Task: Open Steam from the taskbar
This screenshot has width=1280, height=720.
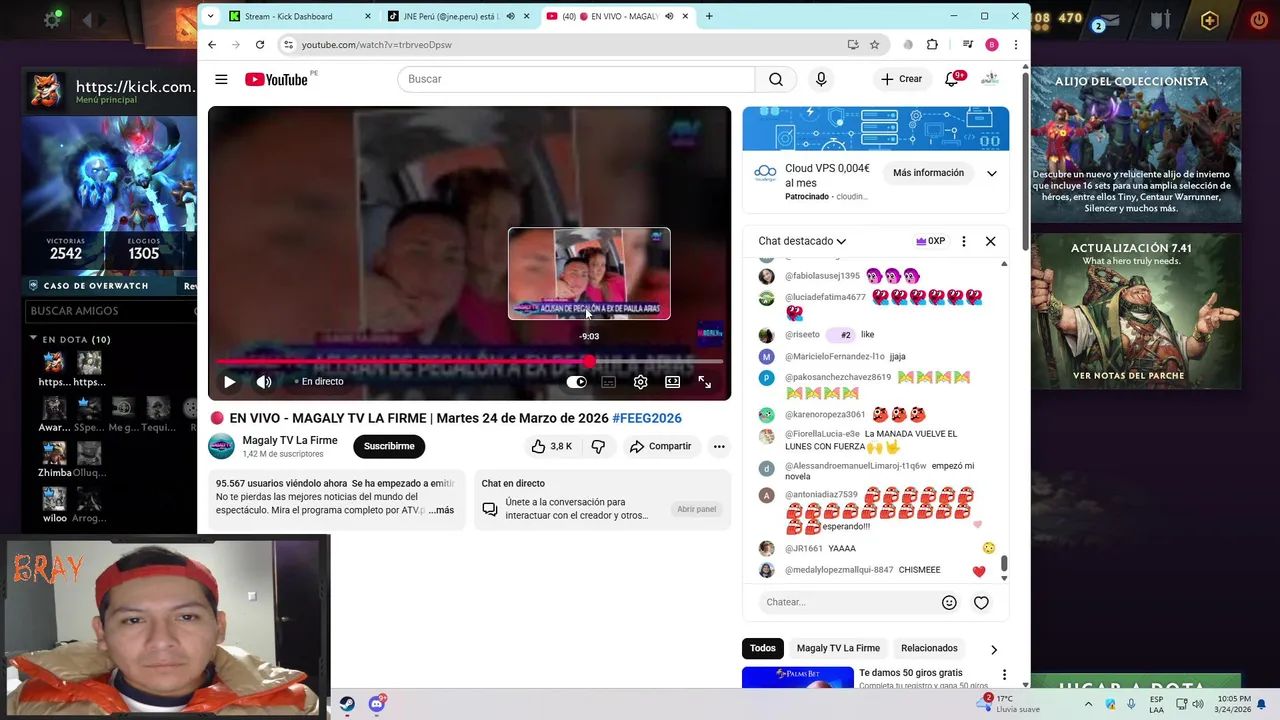Action: coord(347,704)
